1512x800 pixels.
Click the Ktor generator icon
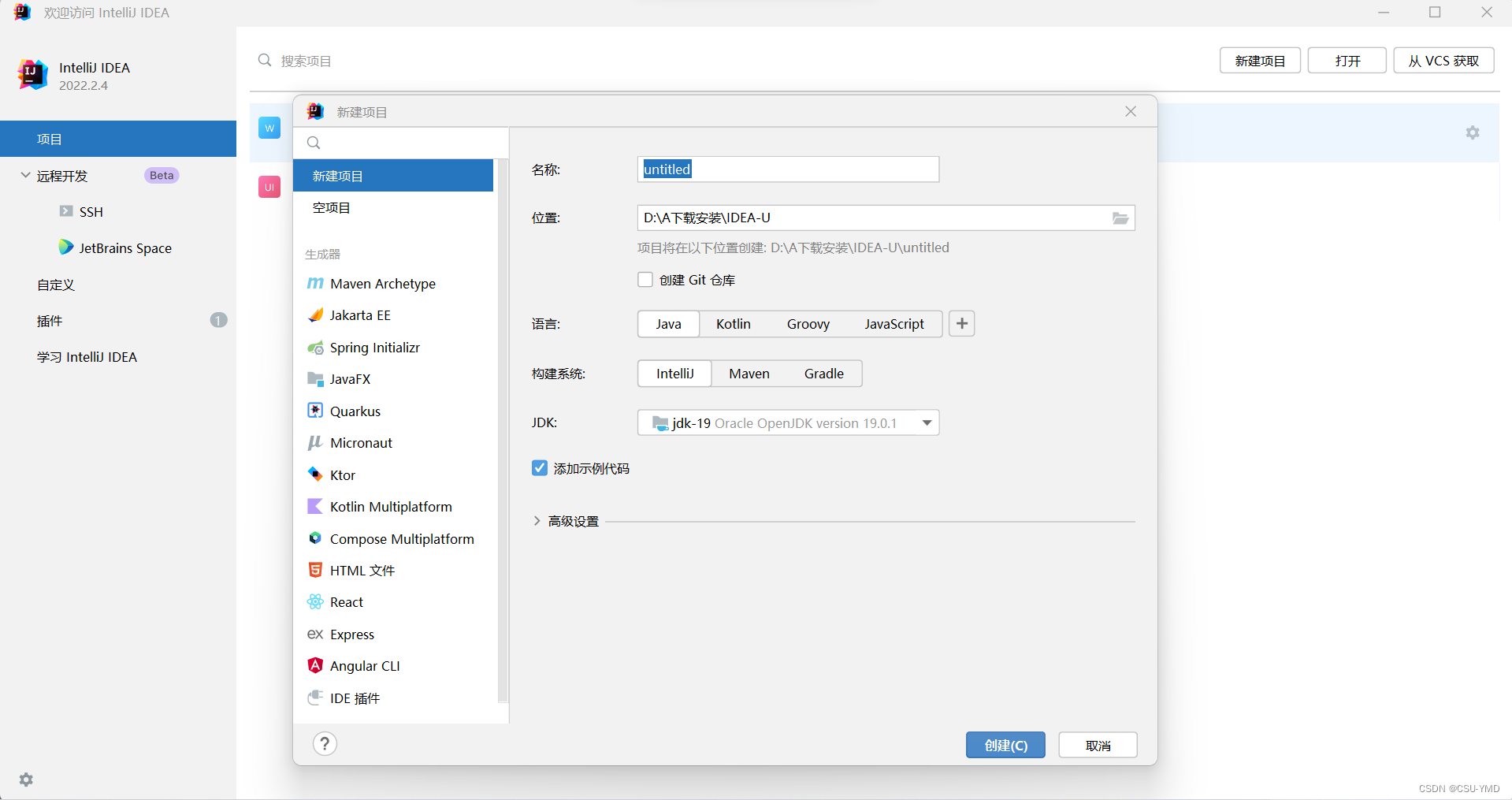coord(315,474)
